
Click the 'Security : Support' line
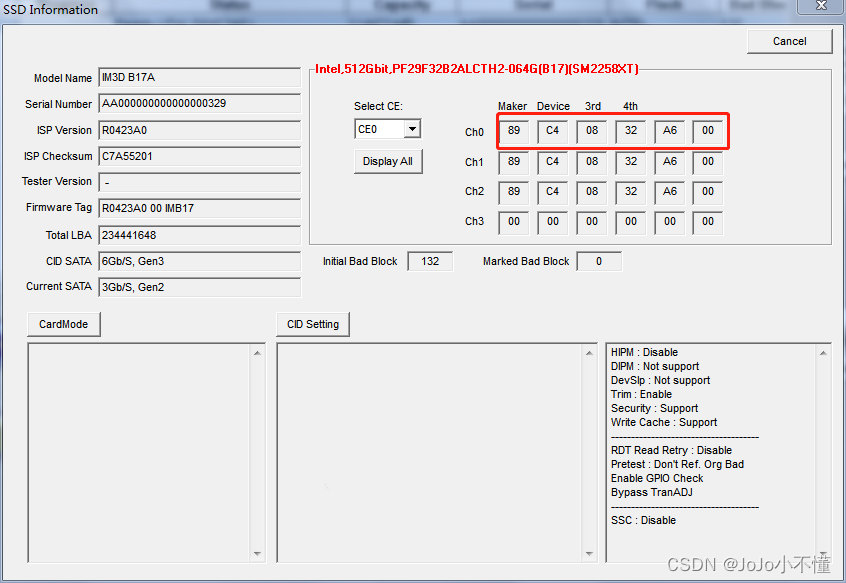[654, 408]
